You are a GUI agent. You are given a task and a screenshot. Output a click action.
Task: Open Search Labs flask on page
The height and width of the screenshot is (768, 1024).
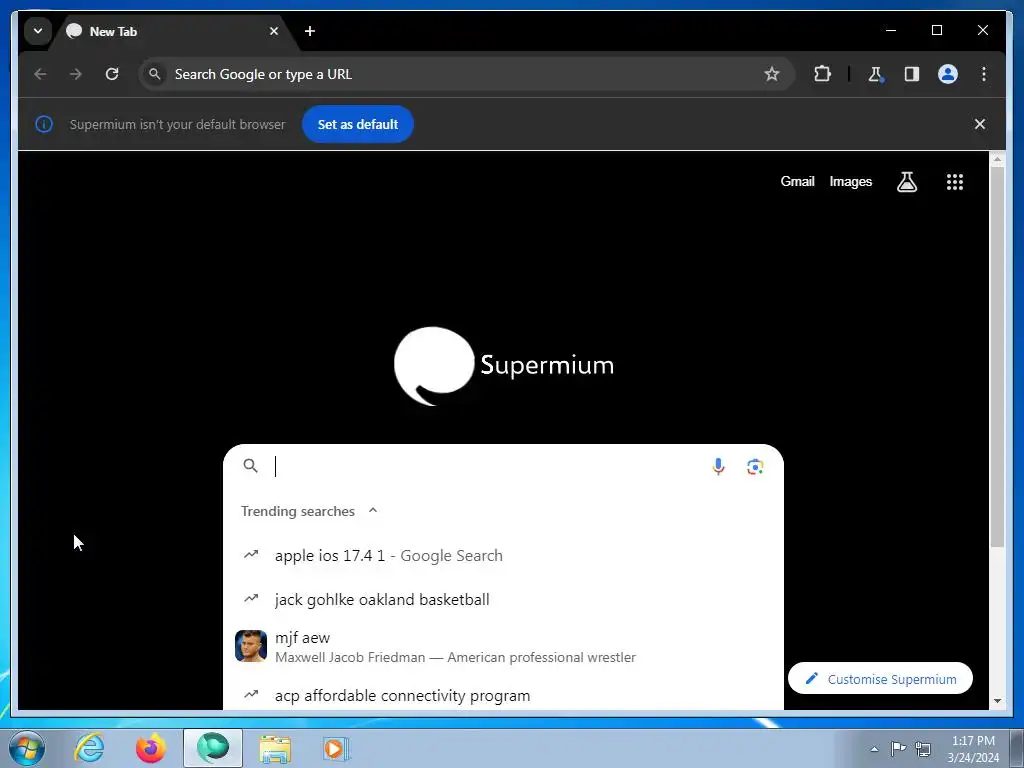906,182
